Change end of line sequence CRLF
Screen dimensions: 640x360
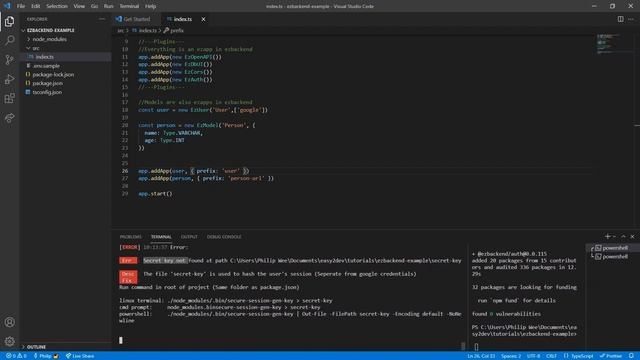[x=551, y=356]
